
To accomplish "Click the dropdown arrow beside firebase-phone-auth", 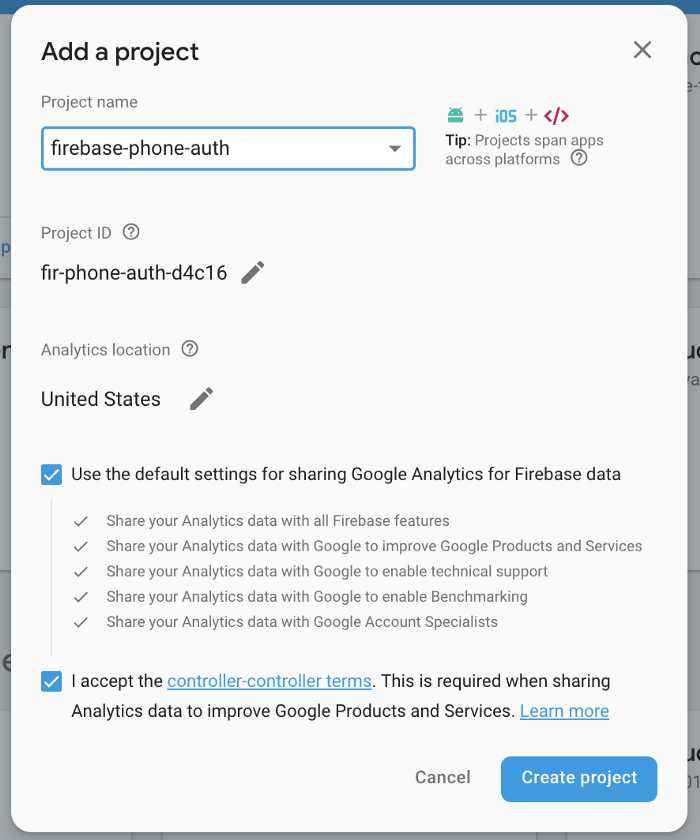I will tap(397, 147).
